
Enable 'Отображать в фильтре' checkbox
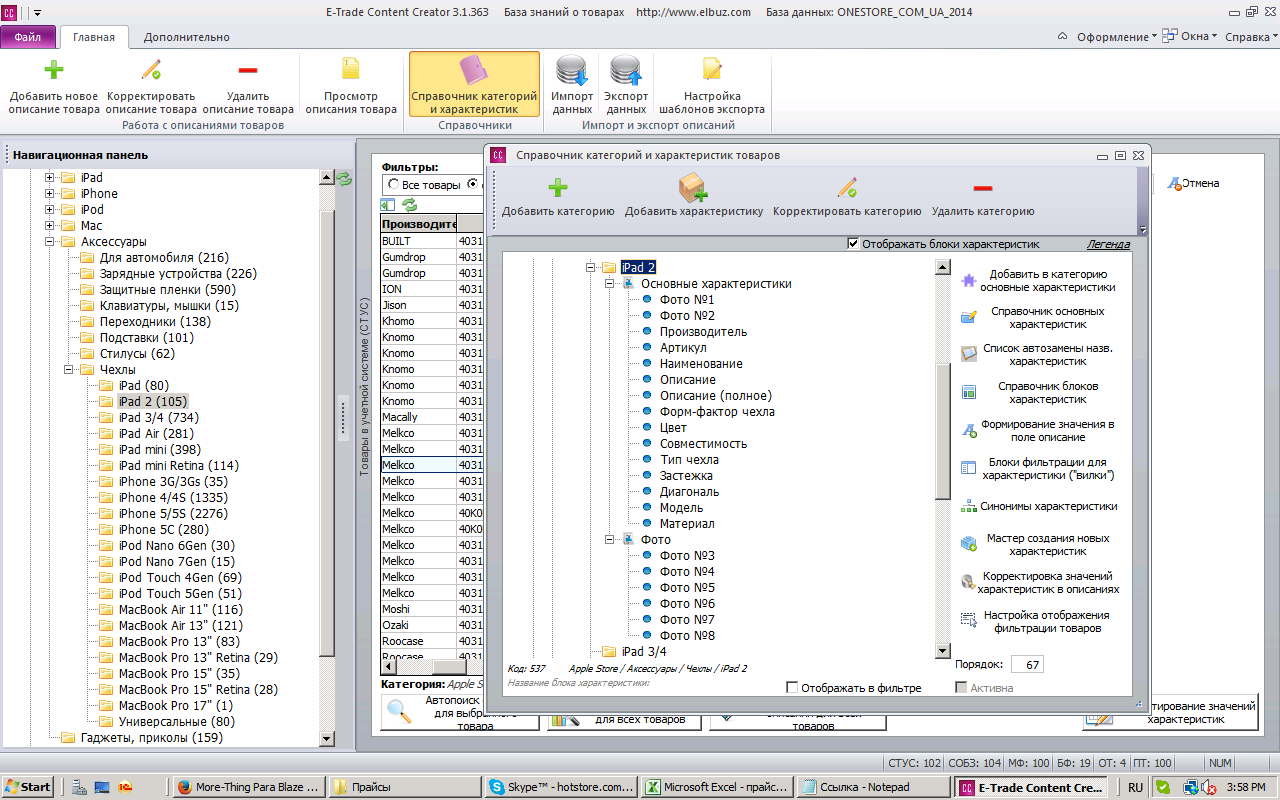793,688
